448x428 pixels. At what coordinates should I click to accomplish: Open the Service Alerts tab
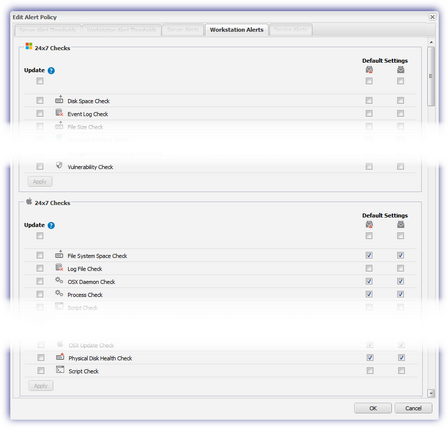pyautogui.click(x=290, y=30)
